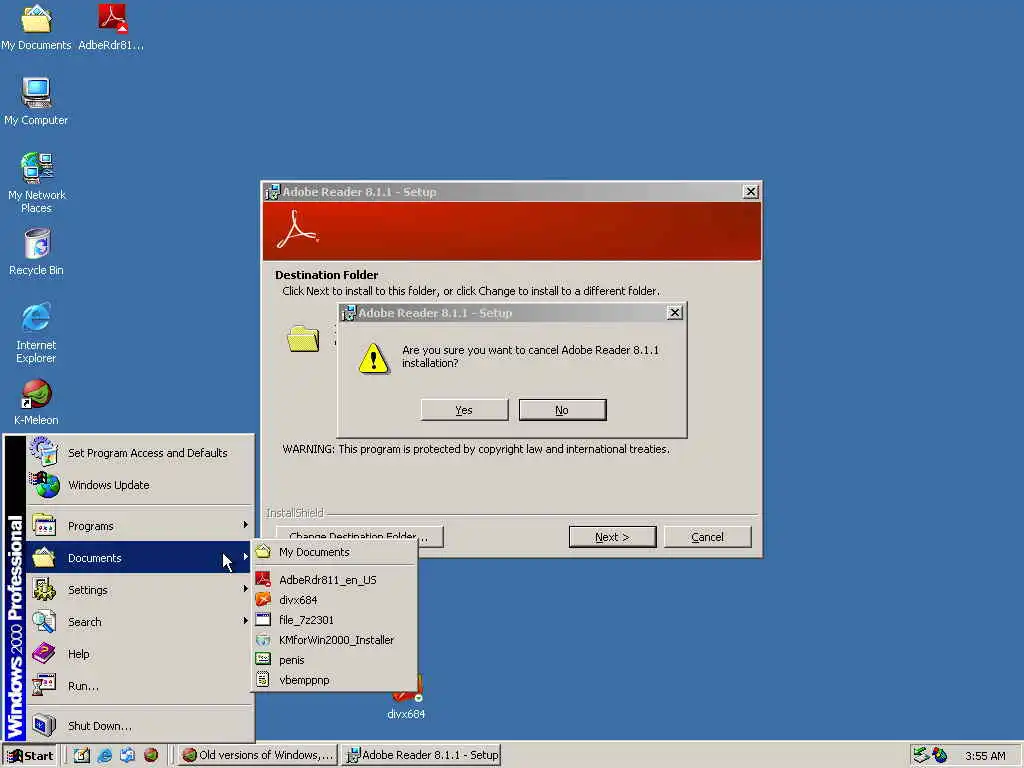Open recent item vbemppnp

tap(334, 680)
